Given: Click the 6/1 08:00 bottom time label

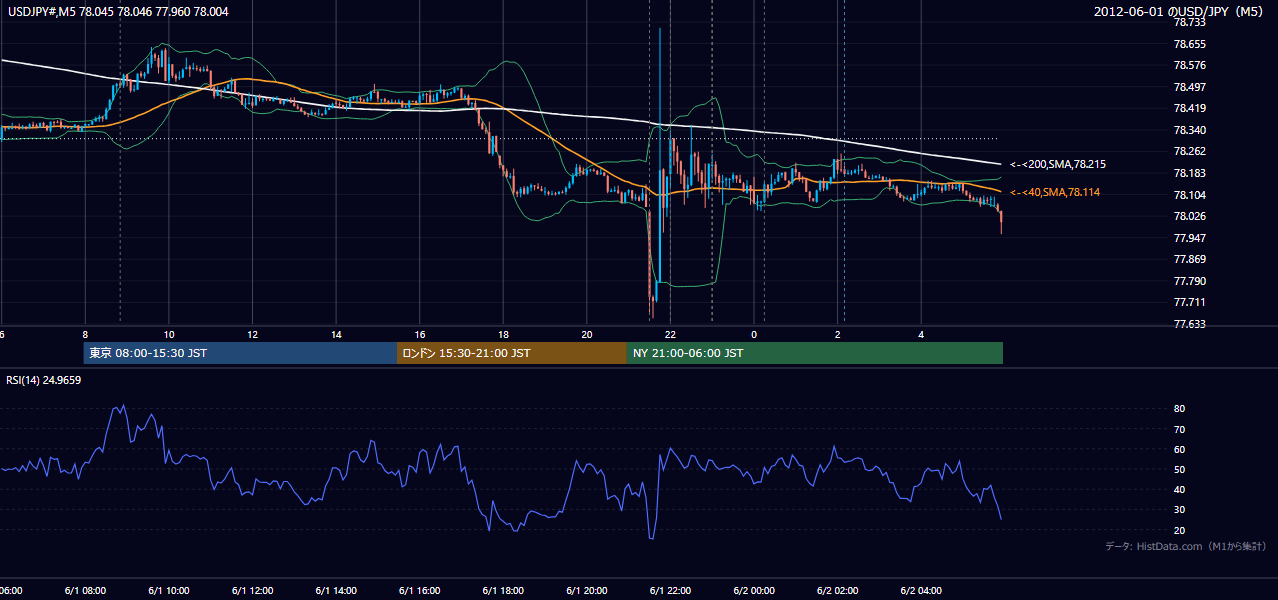Looking at the screenshot, I should (85, 590).
